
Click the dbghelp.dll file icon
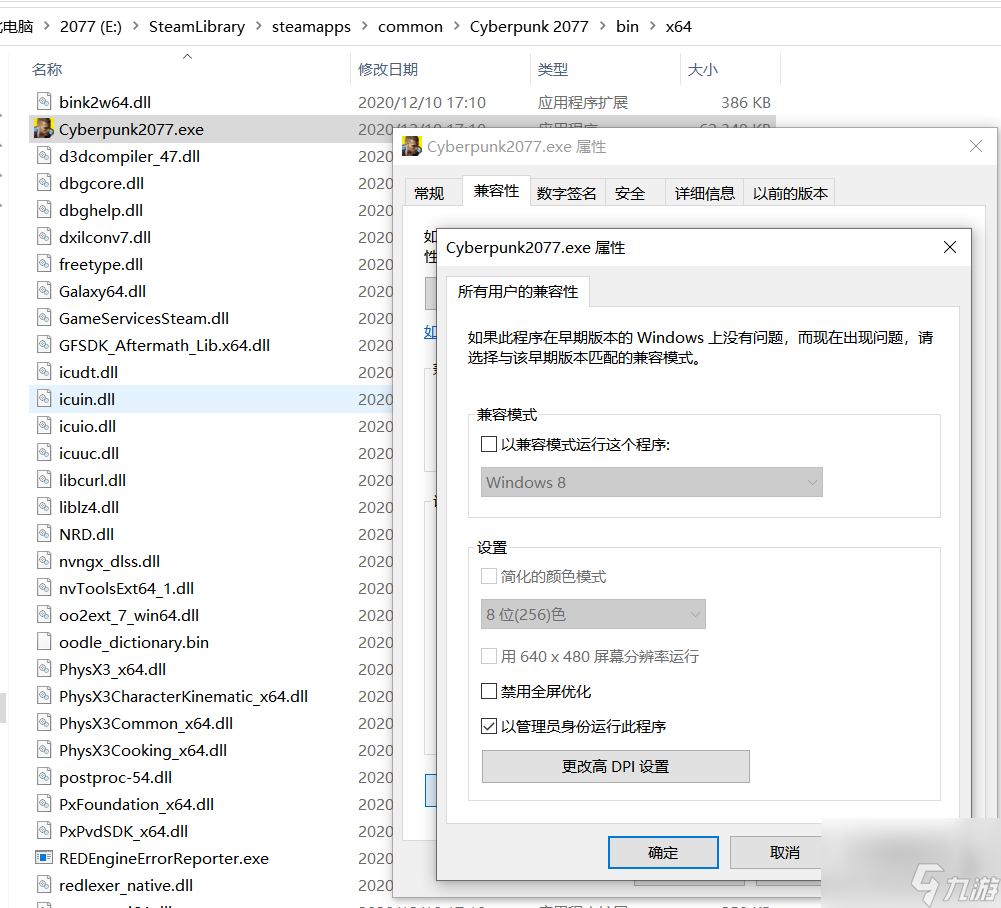point(44,209)
